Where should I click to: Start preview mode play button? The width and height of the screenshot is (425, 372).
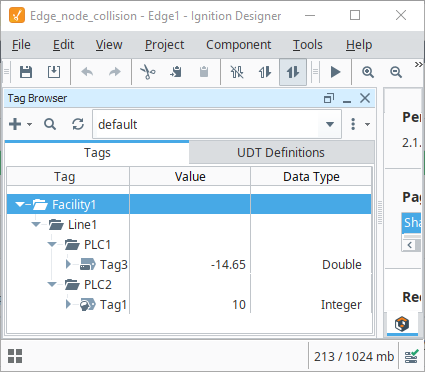pos(335,72)
